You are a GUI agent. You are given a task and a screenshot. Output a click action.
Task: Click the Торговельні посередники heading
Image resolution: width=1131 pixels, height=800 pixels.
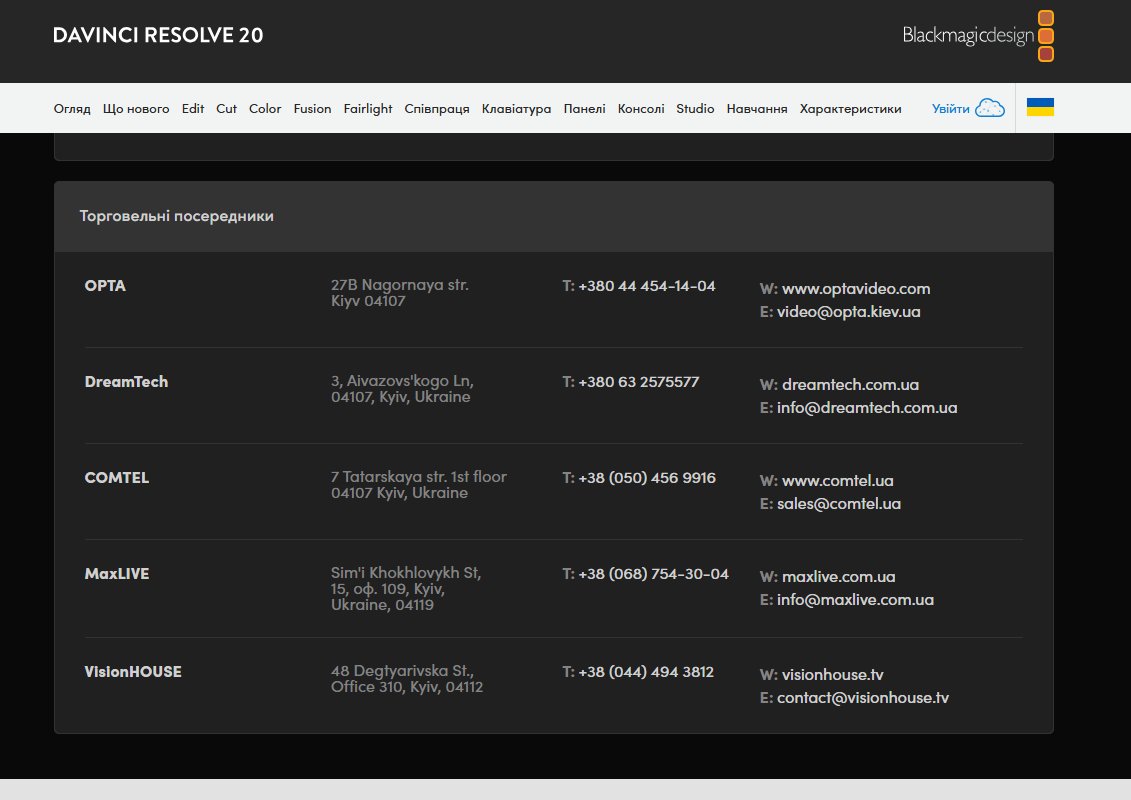[x=177, y=216]
